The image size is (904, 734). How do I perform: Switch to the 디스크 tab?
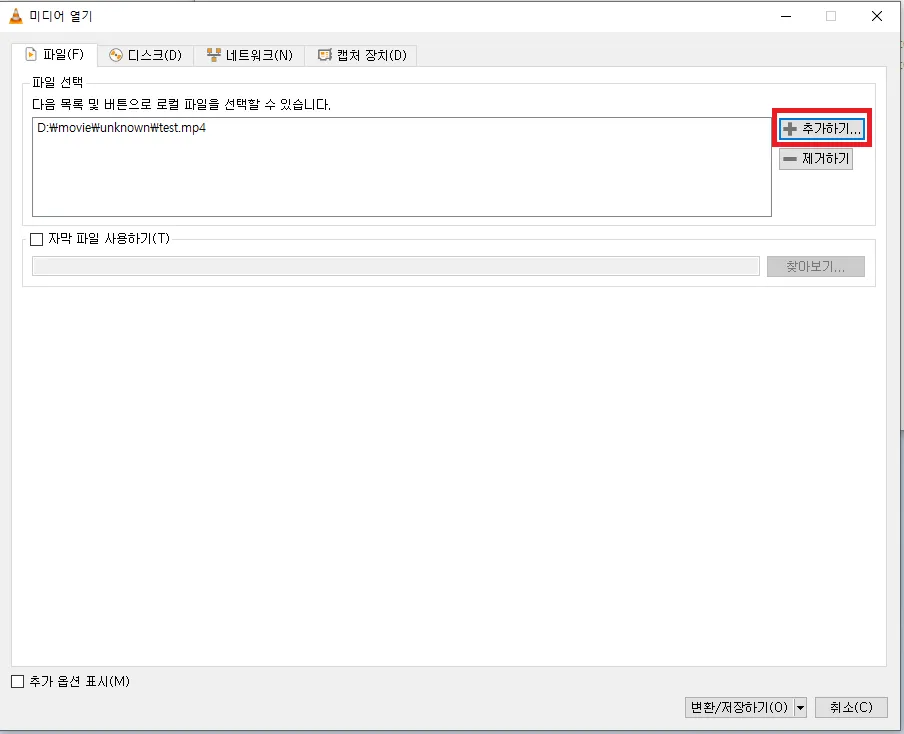(146, 55)
